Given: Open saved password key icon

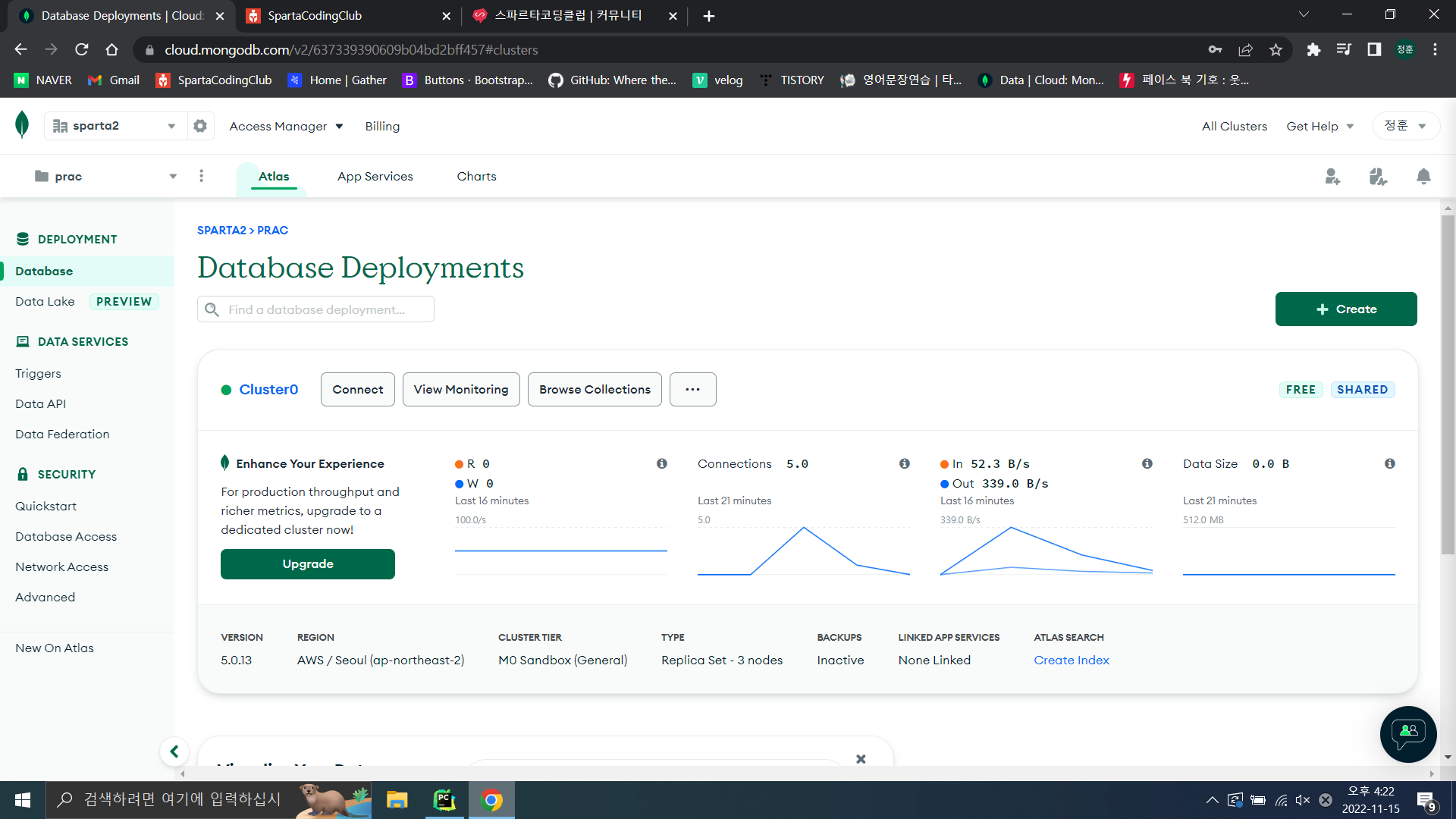Looking at the screenshot, I should [x=1215, y=50].
